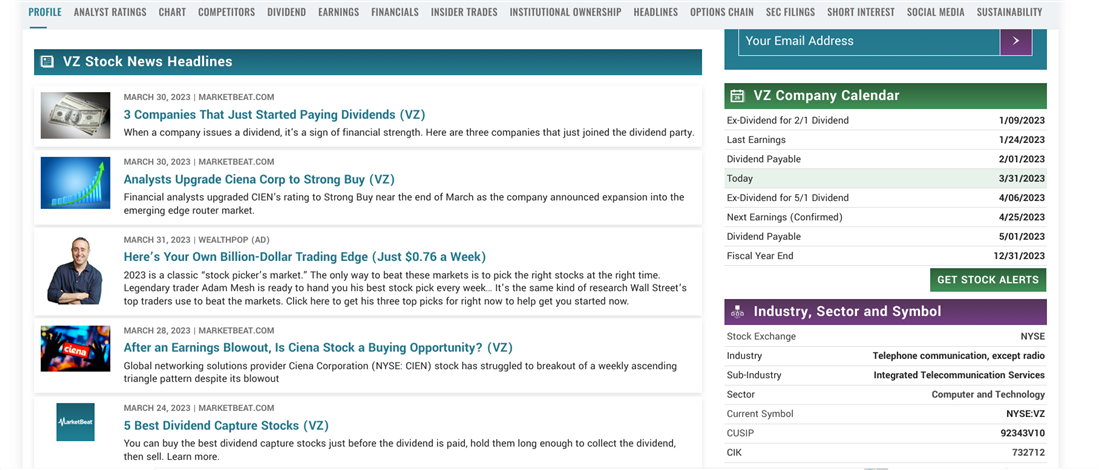The image size is (1100, 470).
Task: Read 'Analysts Upgrade Ciena Corp to Strong Buy'
Action: pyautogui.click(x=259, y=180)
